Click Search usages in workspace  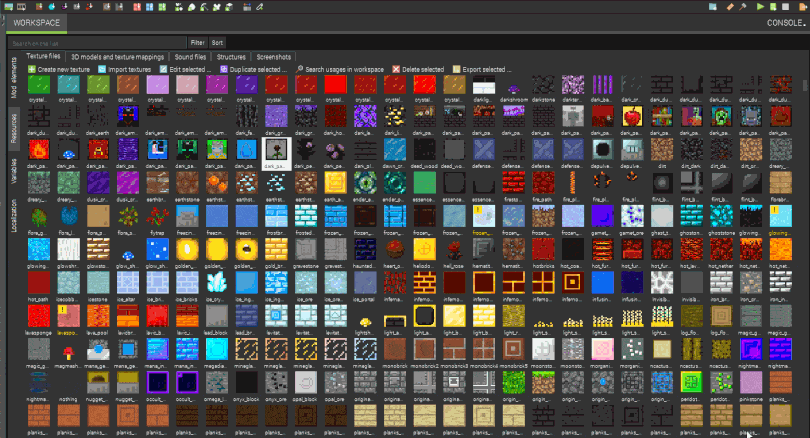[340, 69]
